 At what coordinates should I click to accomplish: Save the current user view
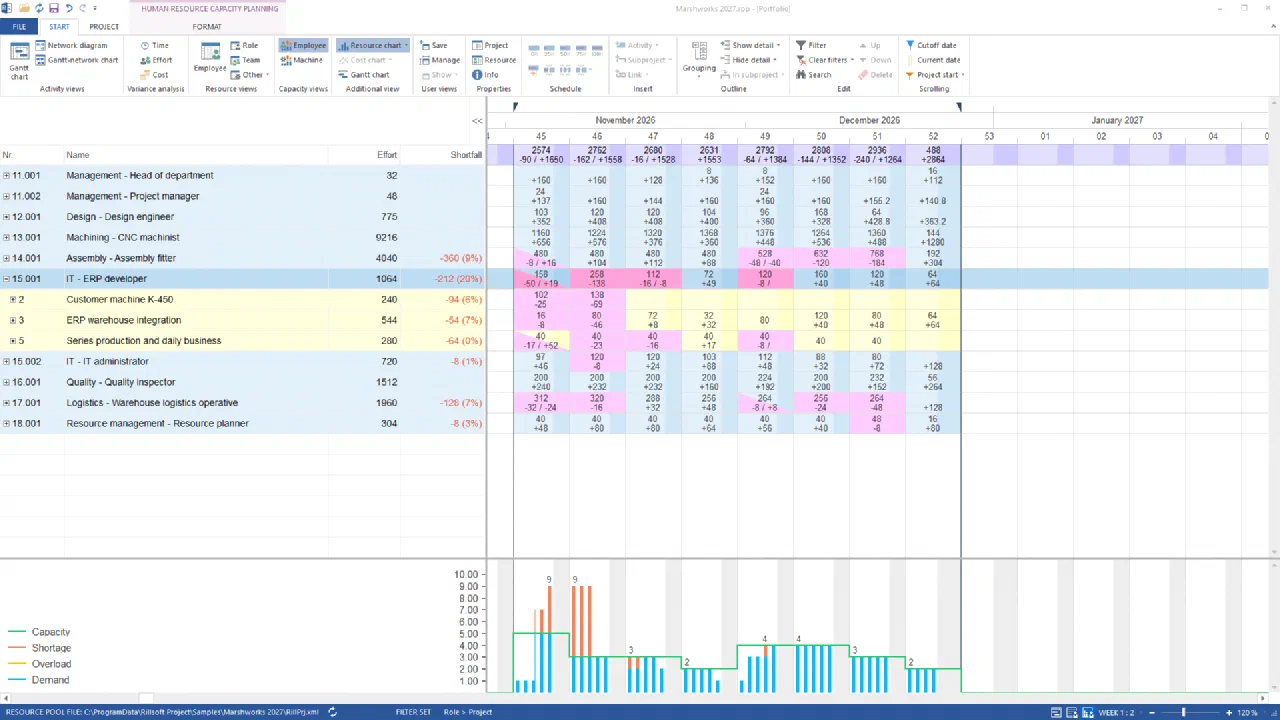434,45
